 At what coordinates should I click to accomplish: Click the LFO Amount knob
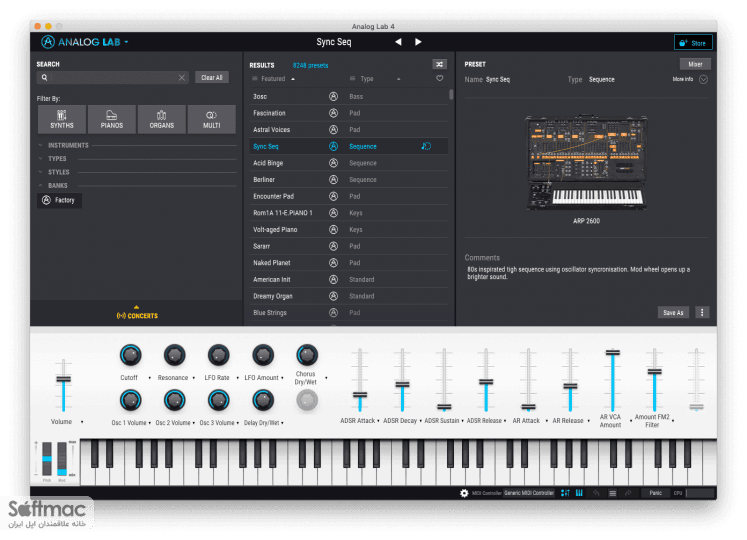click(x=262, y=355)
